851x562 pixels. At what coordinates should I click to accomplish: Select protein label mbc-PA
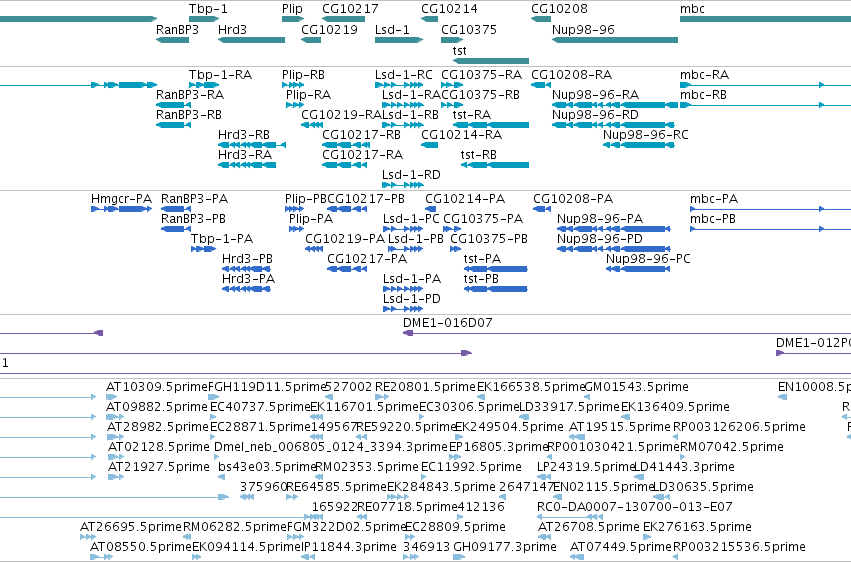coord(714,199)
